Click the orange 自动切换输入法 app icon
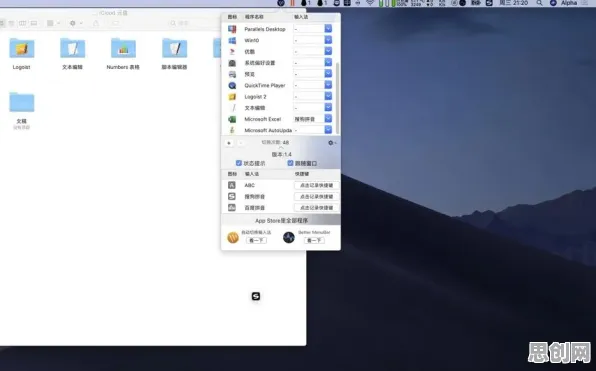The image size is (596, 371). click(x=233, y=238)
